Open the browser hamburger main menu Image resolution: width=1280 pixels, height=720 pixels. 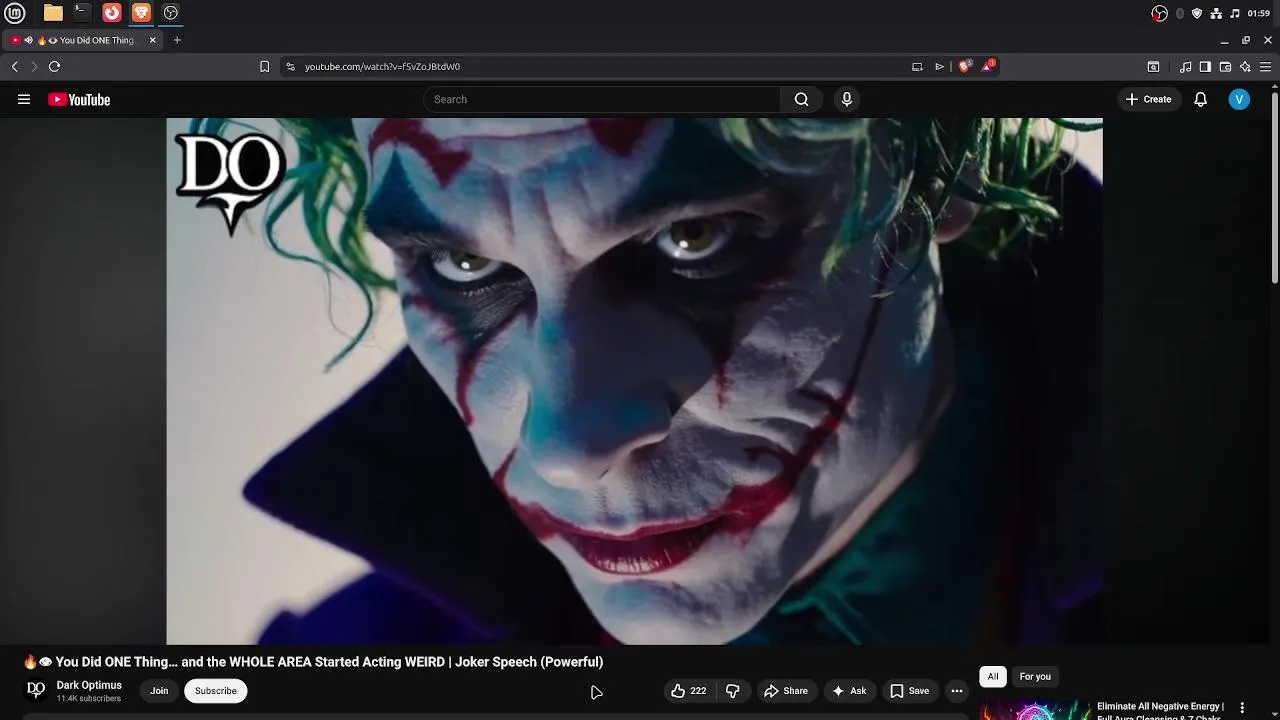(1265, 66)
